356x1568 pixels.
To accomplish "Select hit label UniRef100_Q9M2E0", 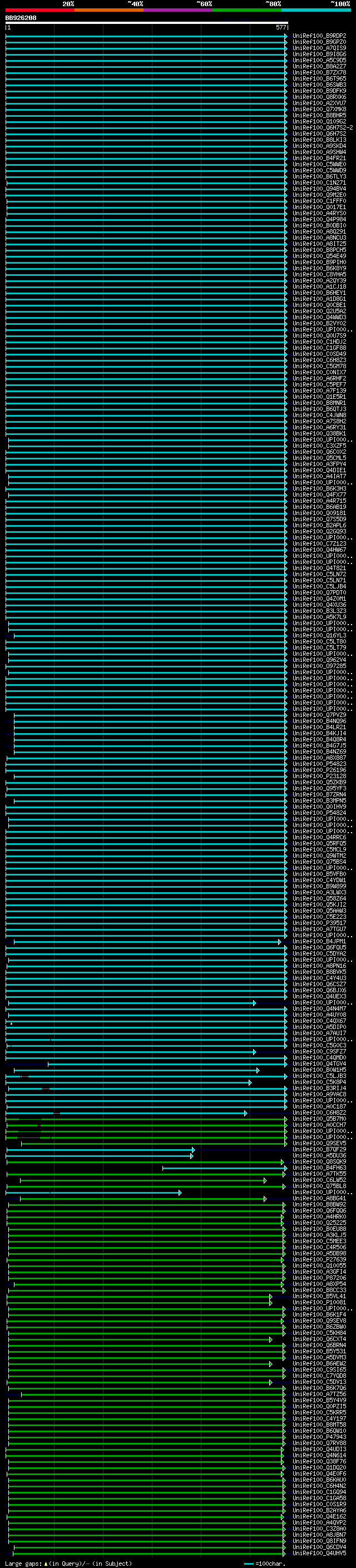I will 319,195.
